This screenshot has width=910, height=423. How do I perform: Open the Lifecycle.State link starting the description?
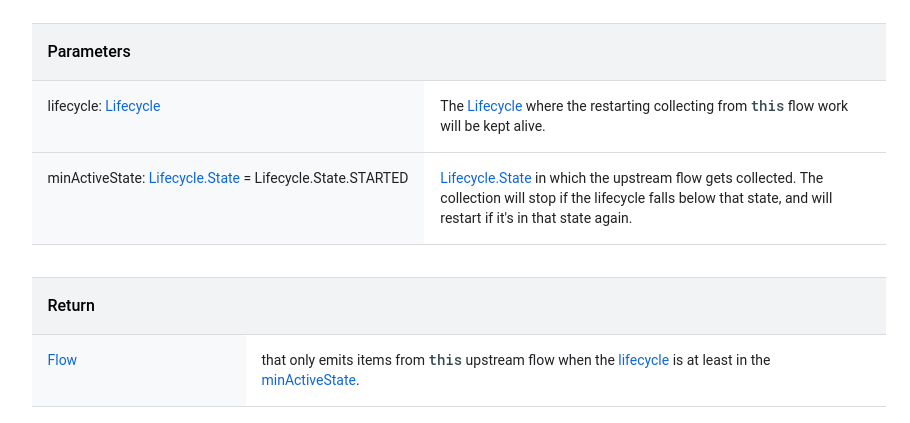(x=485, y=178)
